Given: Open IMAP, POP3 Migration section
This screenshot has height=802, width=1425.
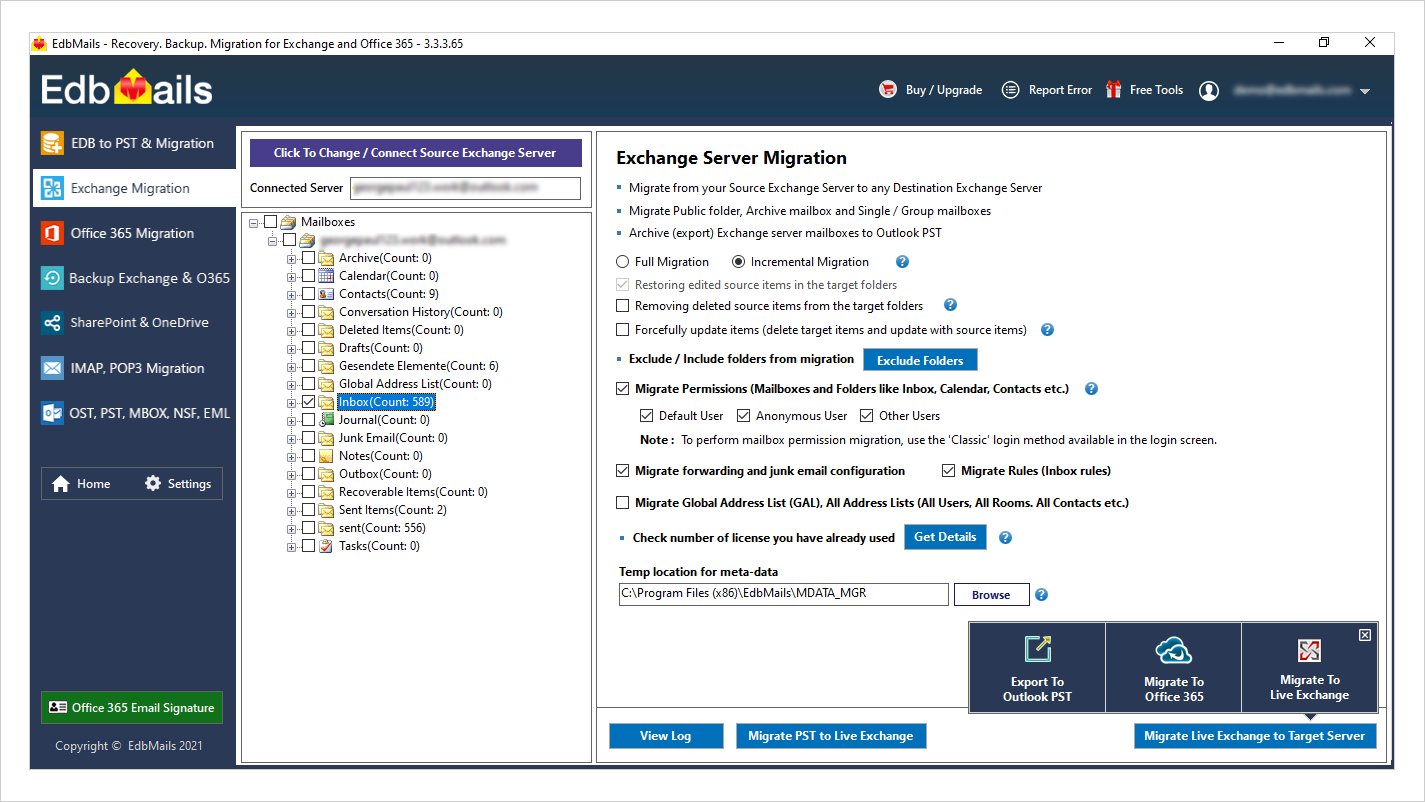Looking at the screenshot, I should coord(134,368).
